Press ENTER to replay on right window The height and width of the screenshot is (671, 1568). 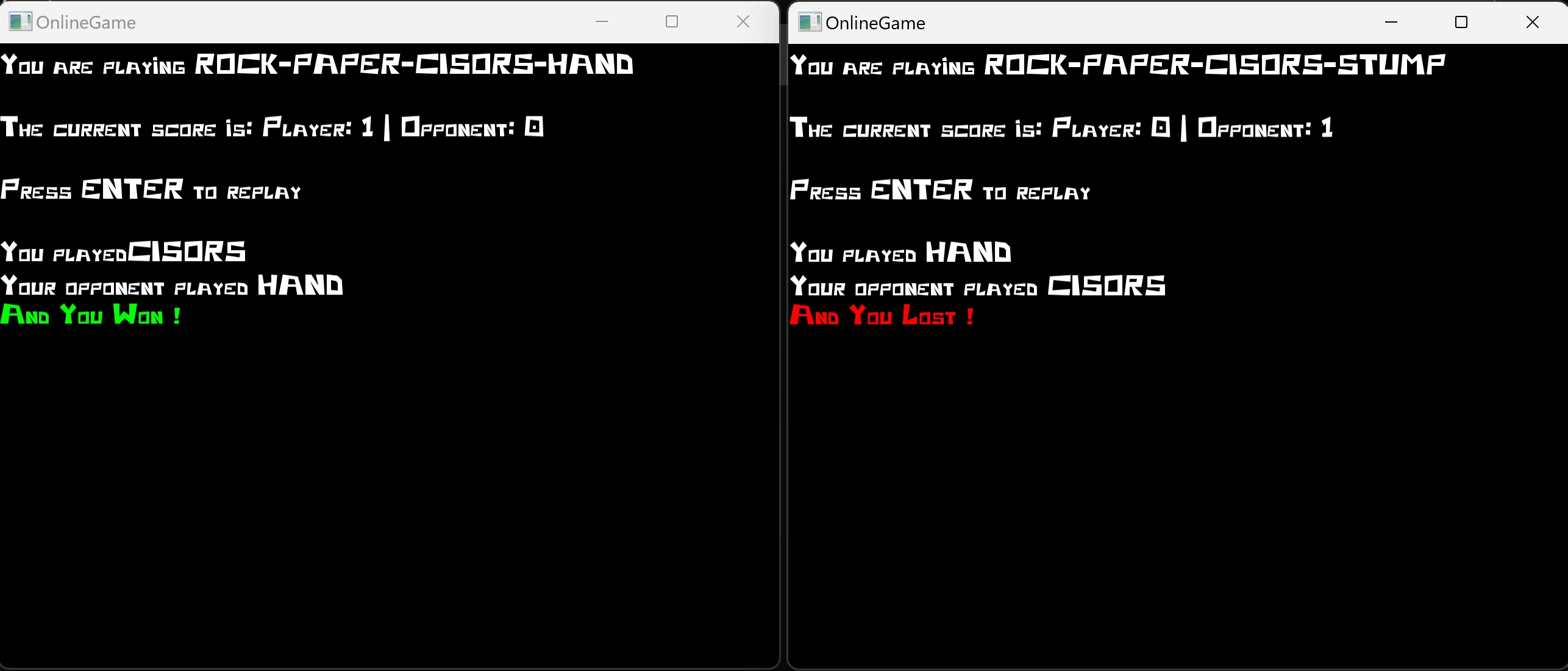[940, 190]
